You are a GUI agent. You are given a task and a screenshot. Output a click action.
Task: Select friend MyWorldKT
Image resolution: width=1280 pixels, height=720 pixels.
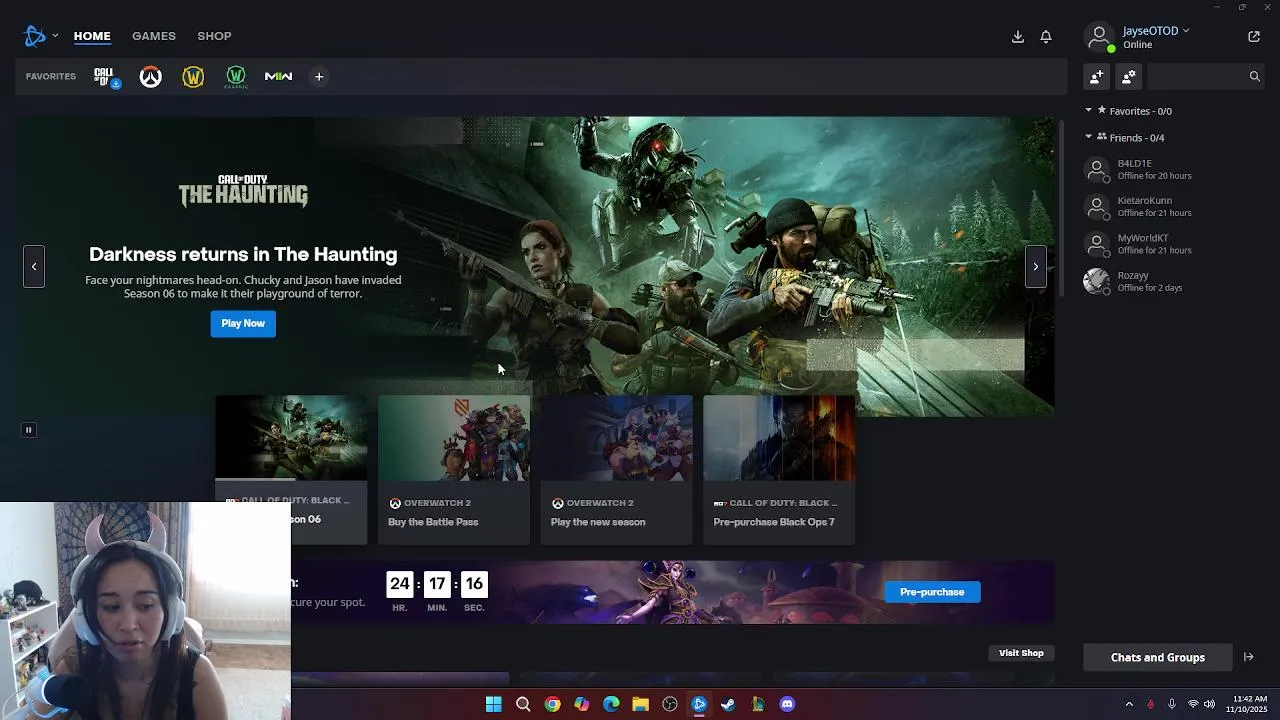click(x=1172, y=244)
